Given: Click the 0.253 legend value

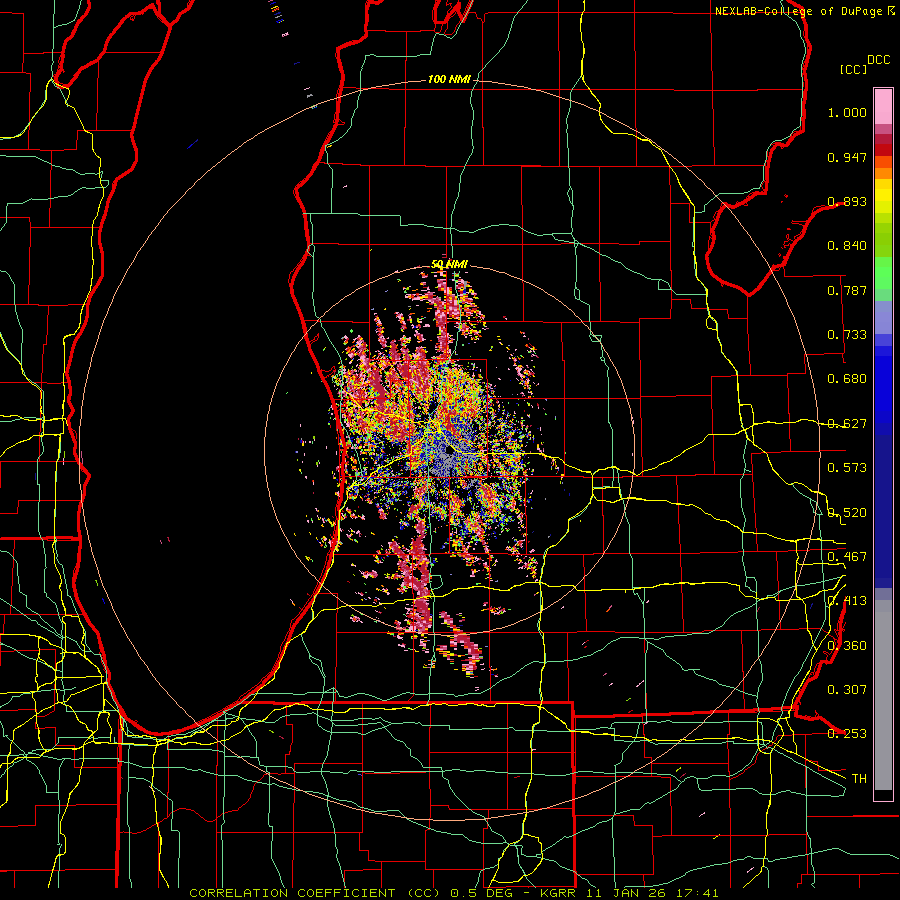Looking at the screenshot, I should (847, 734).
